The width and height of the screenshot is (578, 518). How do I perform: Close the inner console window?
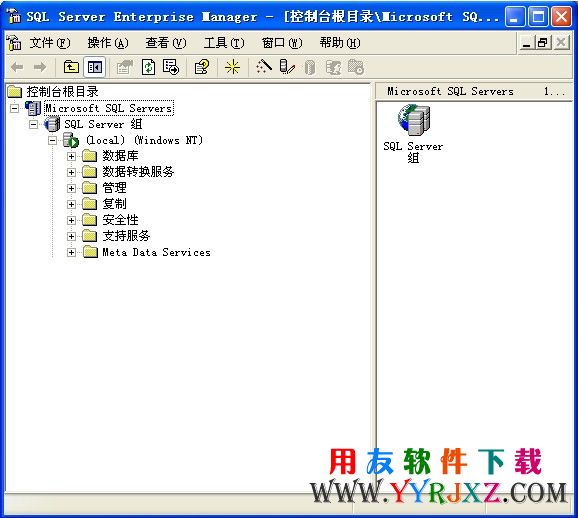click(x=561, y=43)
